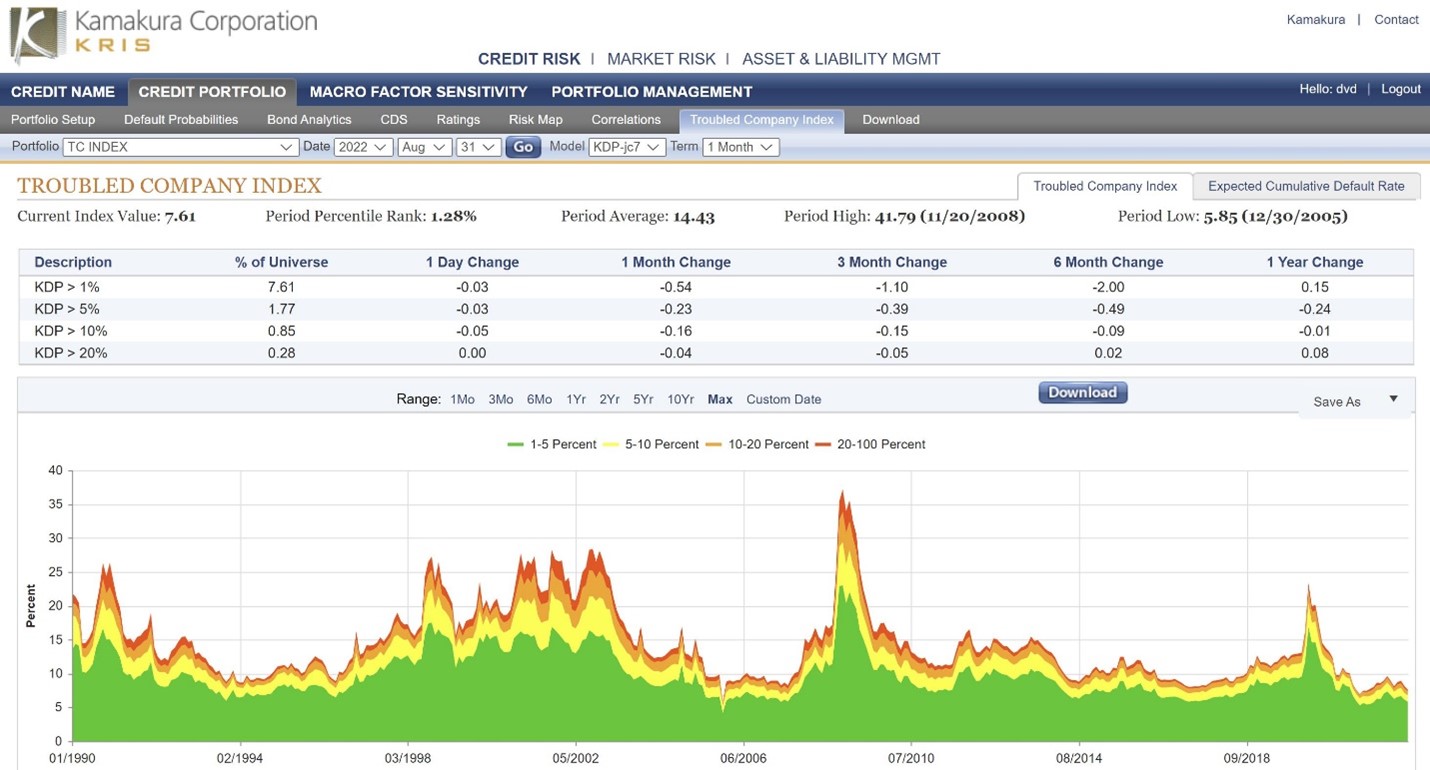Open the Risk Map submenu item
Screen dimensions: 1430x770
click(x=536, y=119)
